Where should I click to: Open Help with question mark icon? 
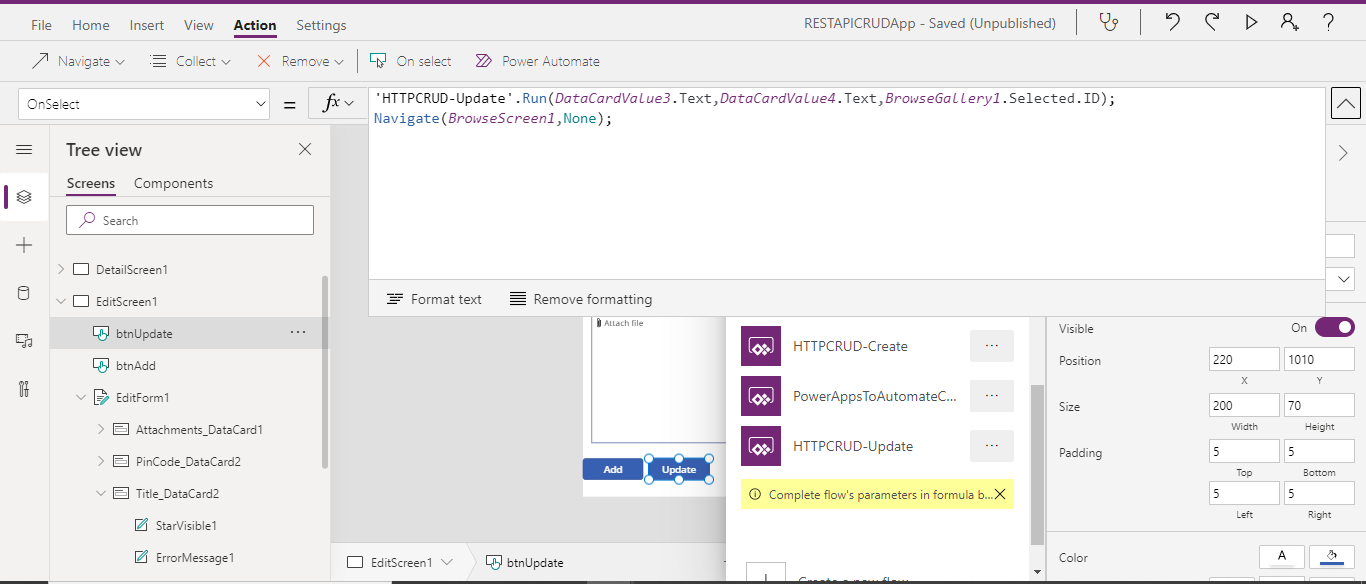pos(1327,22)
